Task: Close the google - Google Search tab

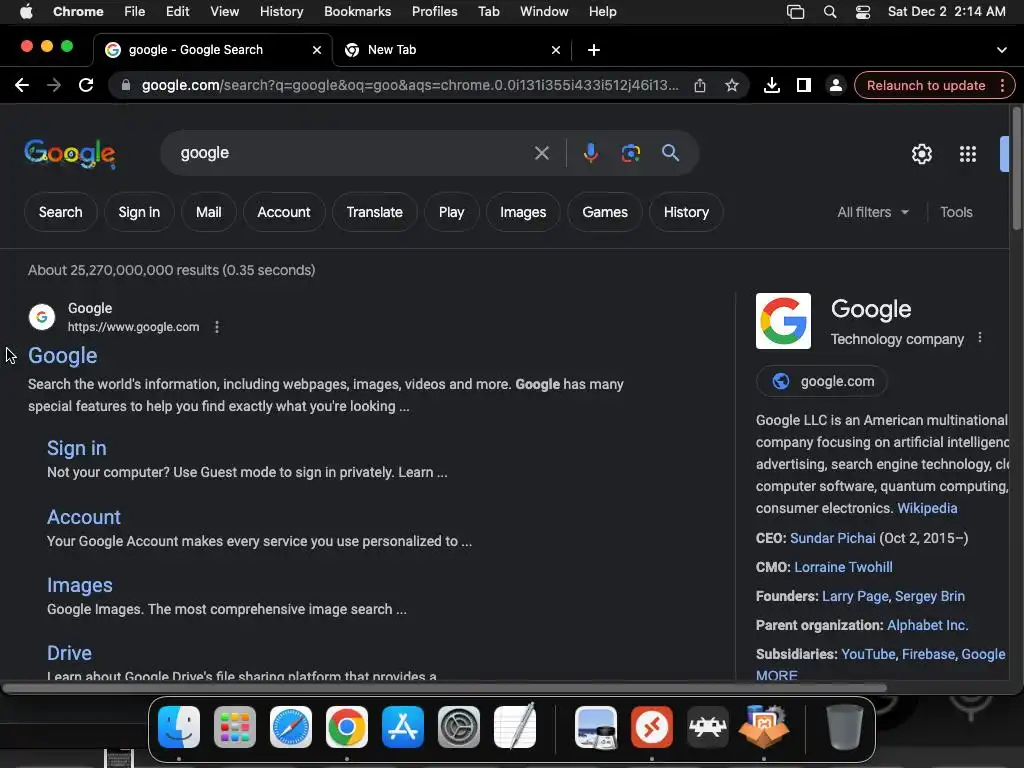Action: point(317,50)
